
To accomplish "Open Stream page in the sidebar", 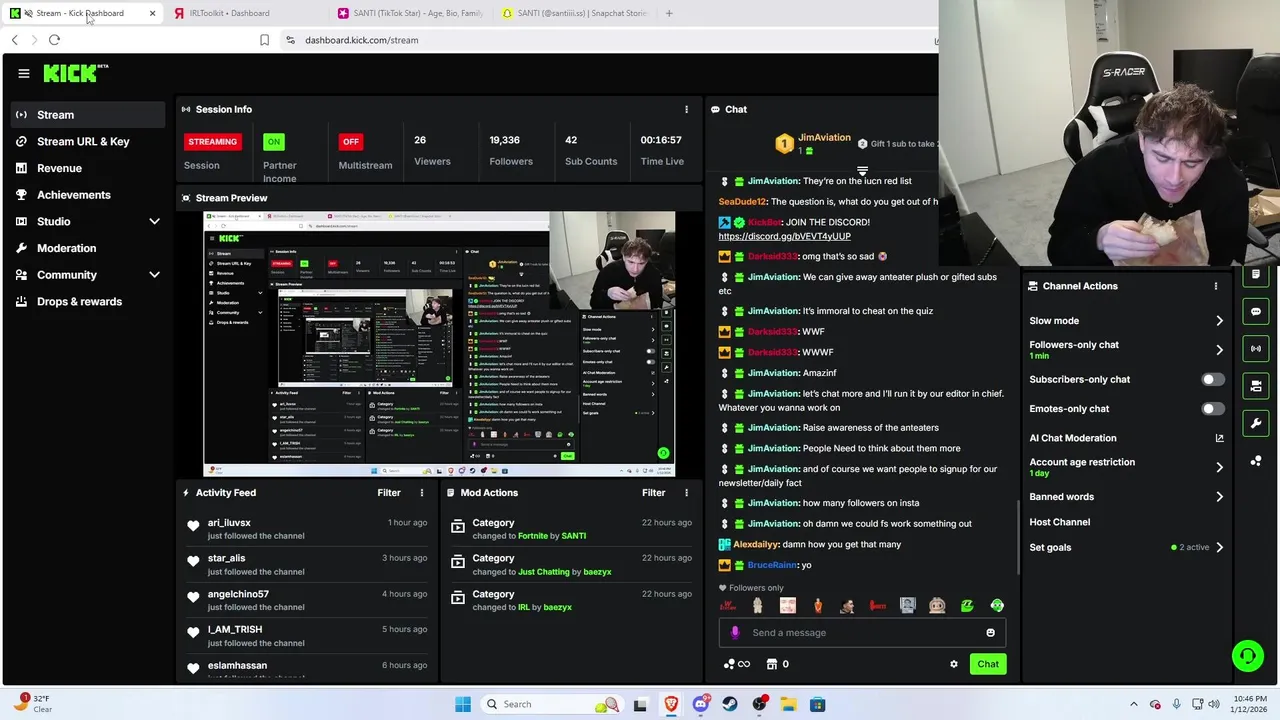I will point(88,115).
